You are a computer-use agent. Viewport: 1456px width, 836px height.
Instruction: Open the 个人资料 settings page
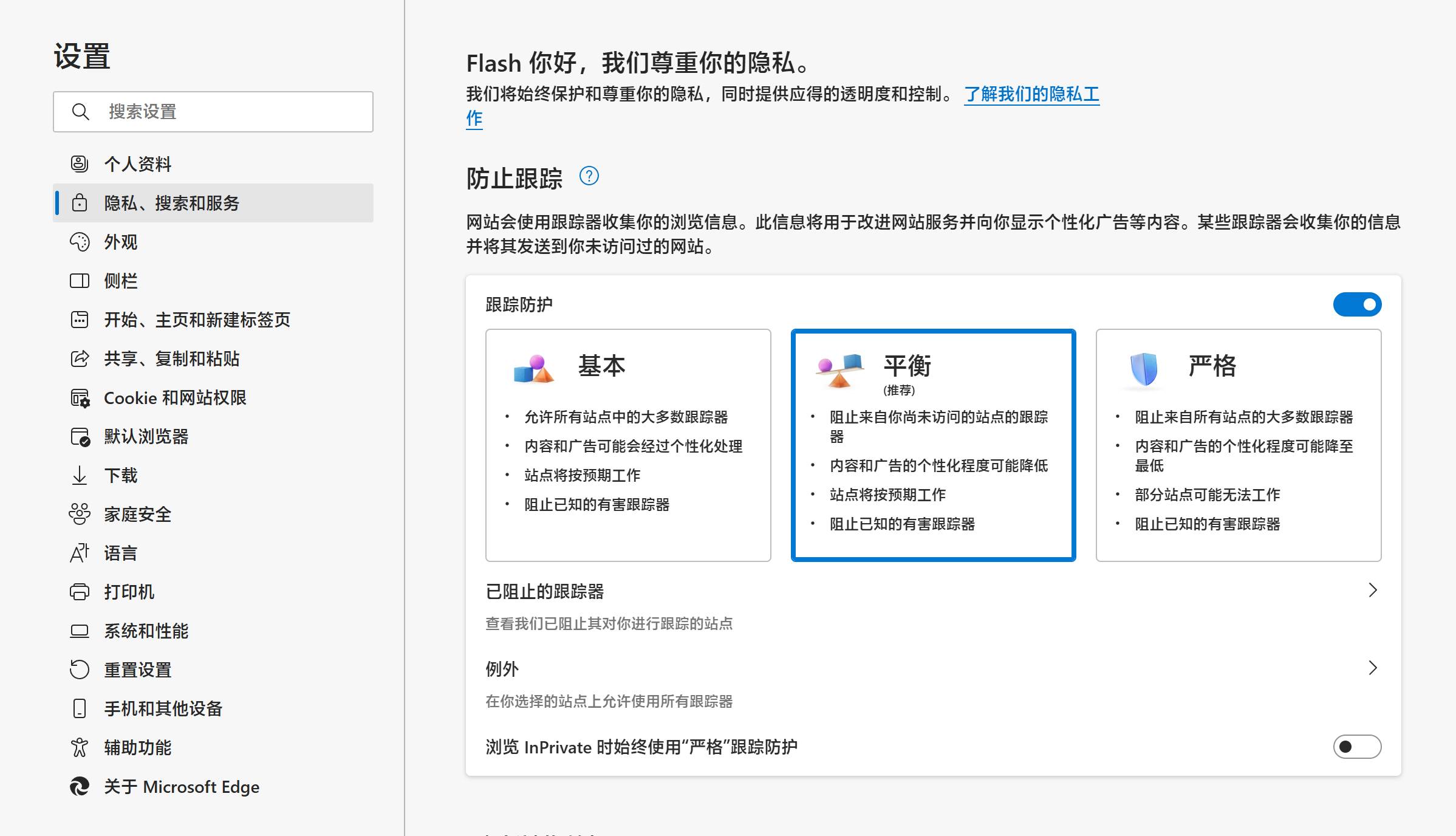213,163
